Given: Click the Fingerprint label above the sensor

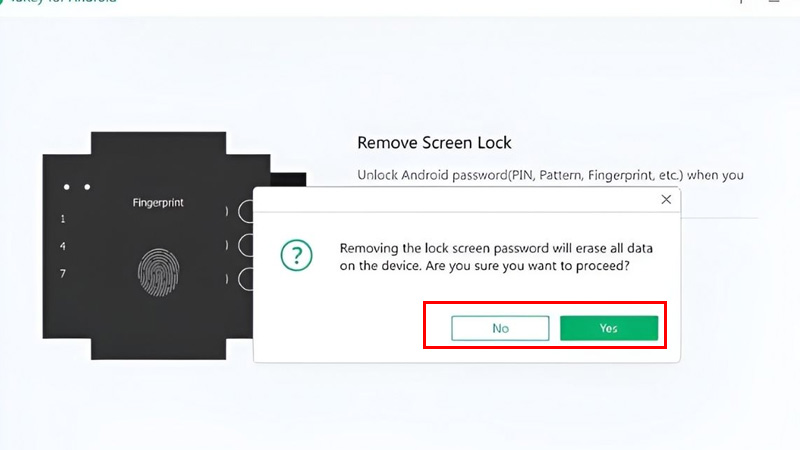Looking at the screenshot, I should point(158,203).
